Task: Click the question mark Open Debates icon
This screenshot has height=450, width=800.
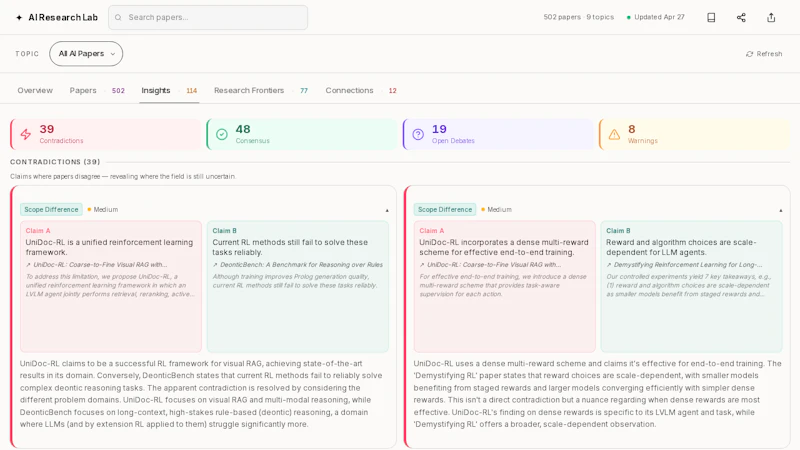Action: [418, 134]
